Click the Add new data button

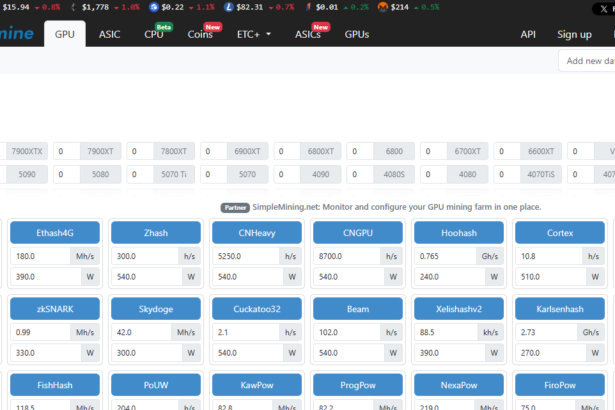587,61
